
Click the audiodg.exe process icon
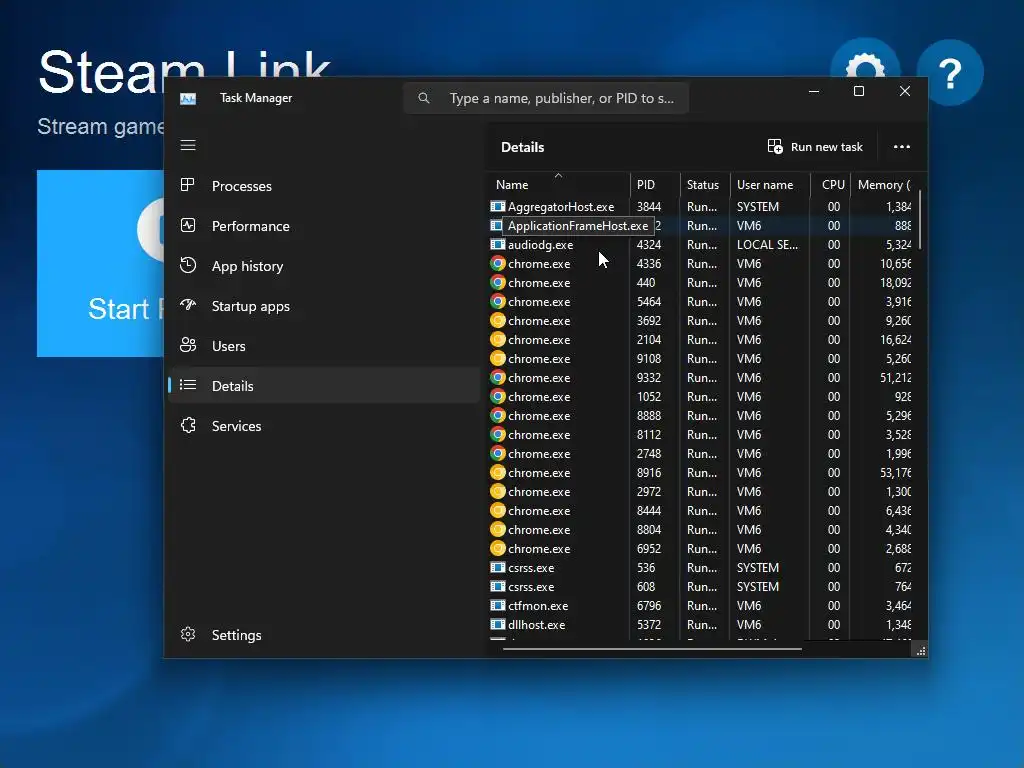click(x=498, y=244)
